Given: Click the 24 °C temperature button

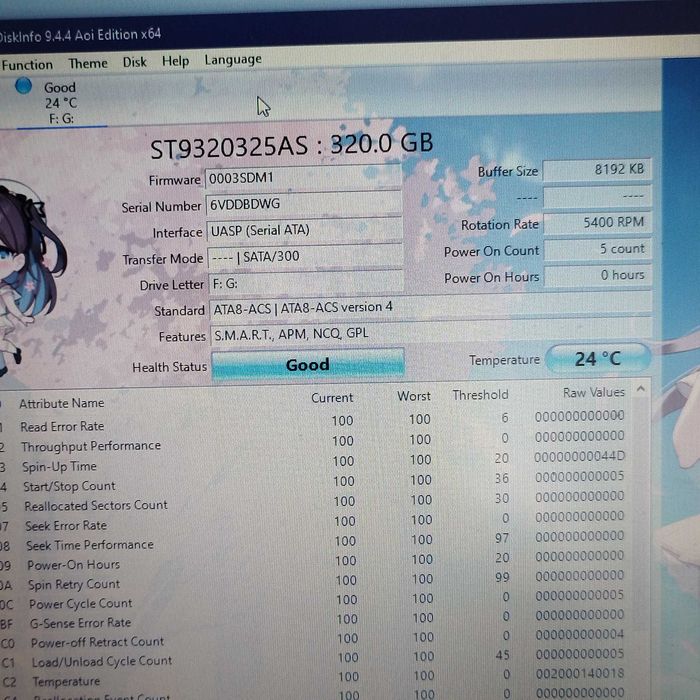Looking at the screenshot, I should [597, 359].
